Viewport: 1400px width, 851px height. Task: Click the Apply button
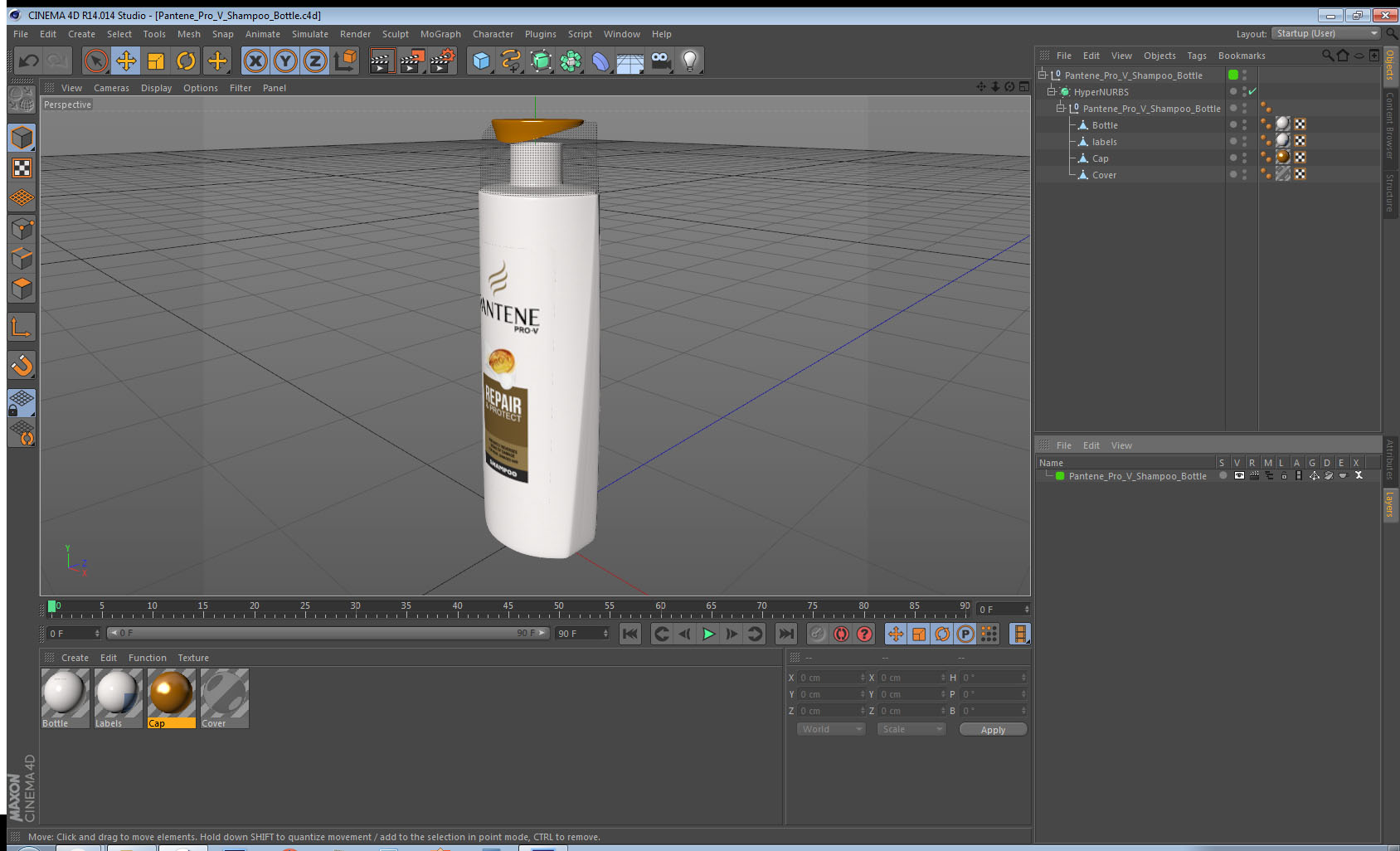(x=993, y=730)
